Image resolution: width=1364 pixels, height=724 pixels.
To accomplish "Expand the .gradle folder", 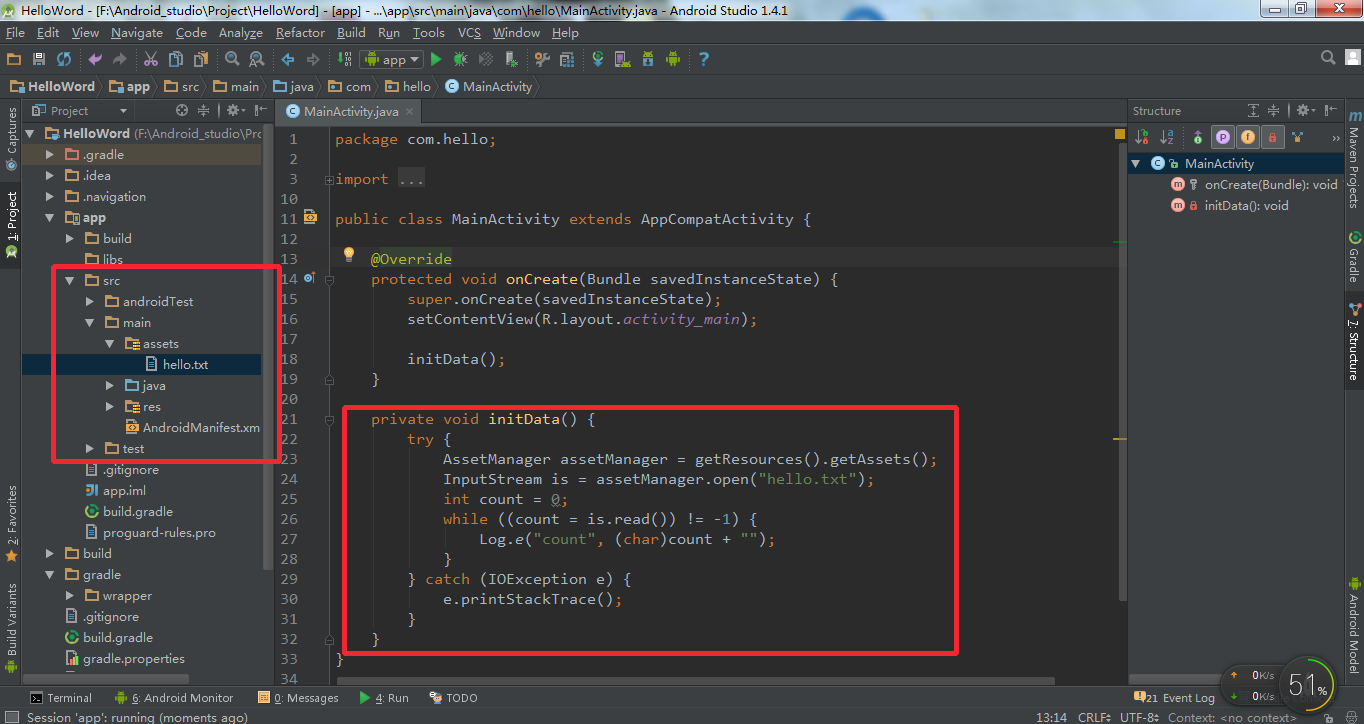I will tap(50, 154).
